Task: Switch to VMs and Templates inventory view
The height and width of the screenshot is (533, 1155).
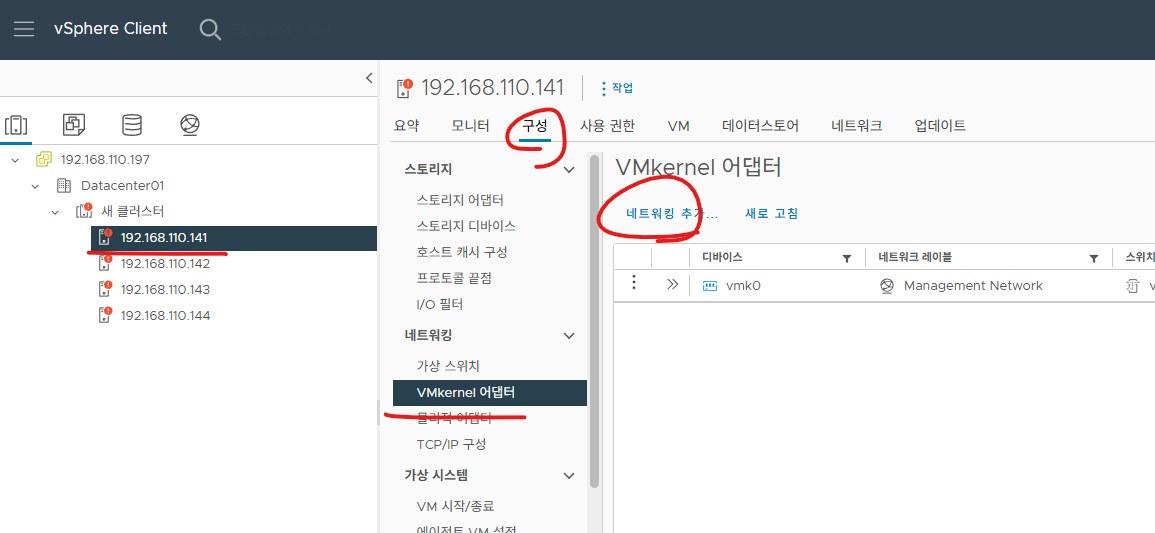Action: point(74,125)
